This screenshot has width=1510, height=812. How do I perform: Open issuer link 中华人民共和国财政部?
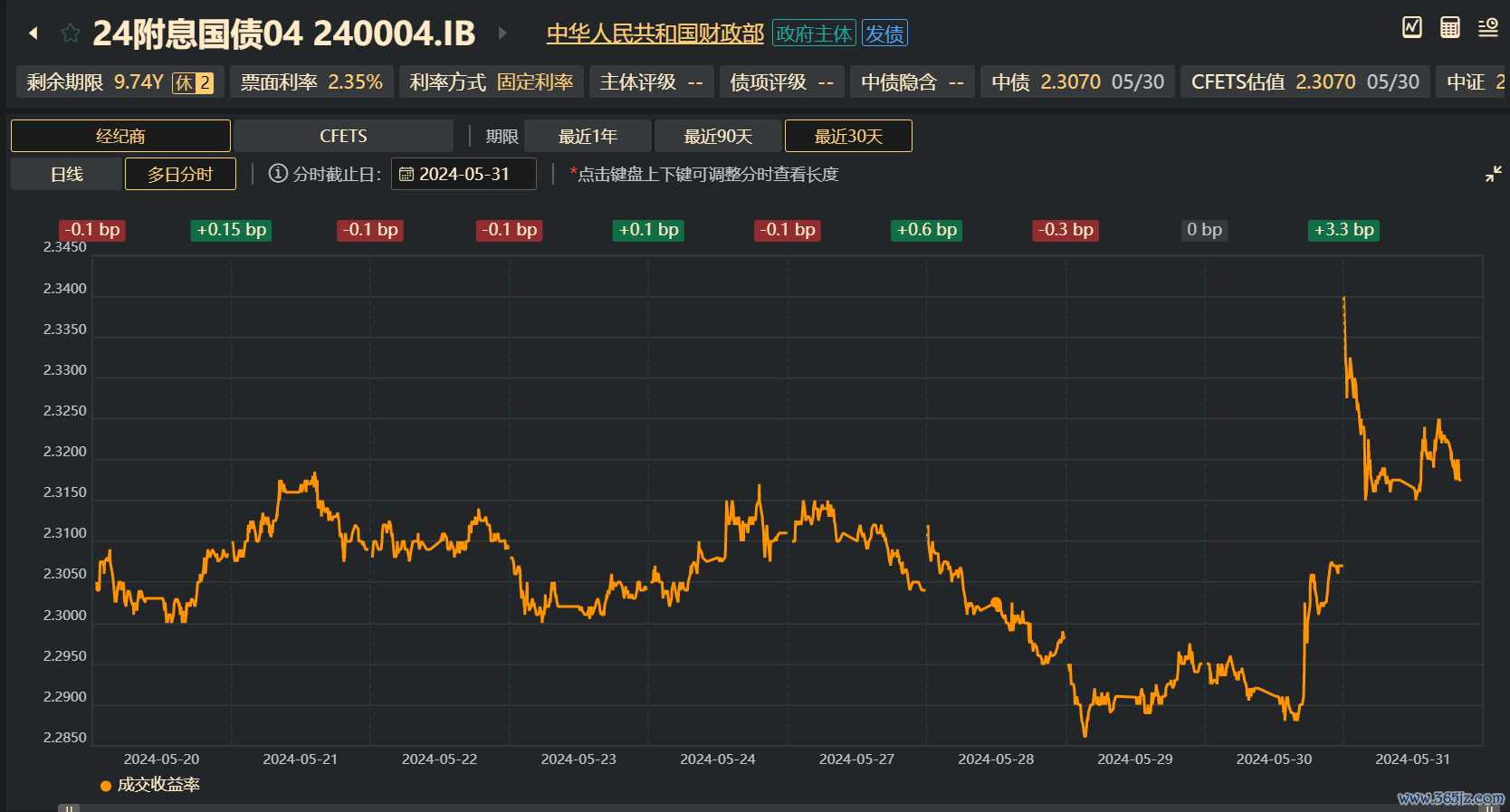point(655,33)
